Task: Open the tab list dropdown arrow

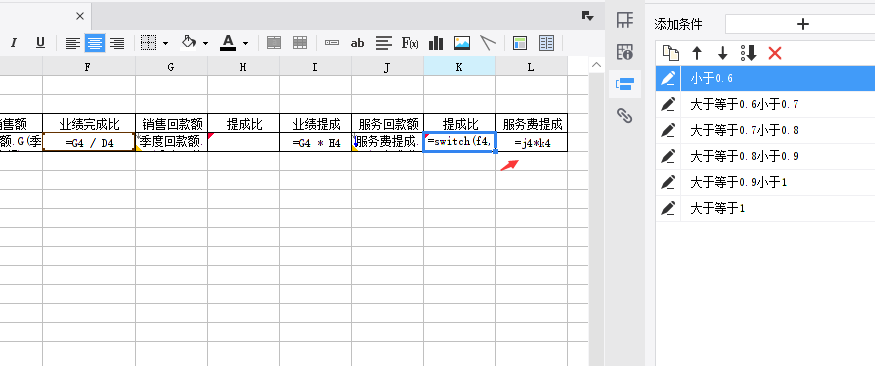Action: coord(587,16)
